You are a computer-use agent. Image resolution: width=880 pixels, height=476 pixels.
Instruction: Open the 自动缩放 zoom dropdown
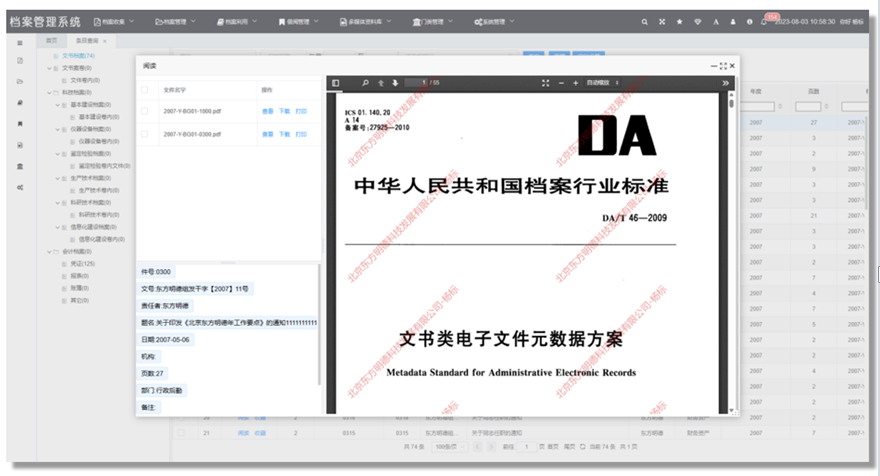604,83
